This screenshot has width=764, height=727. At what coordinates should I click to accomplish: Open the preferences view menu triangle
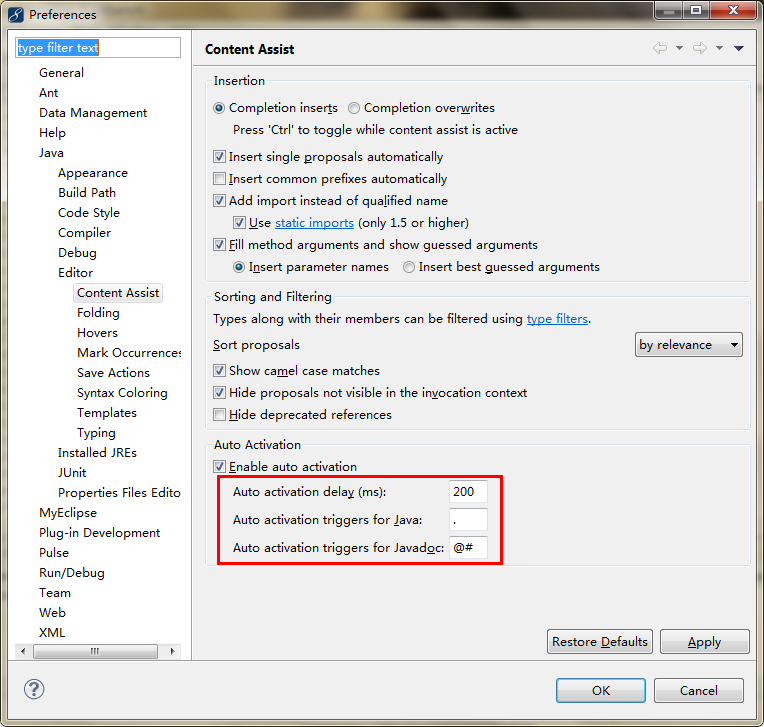(739, 48)
